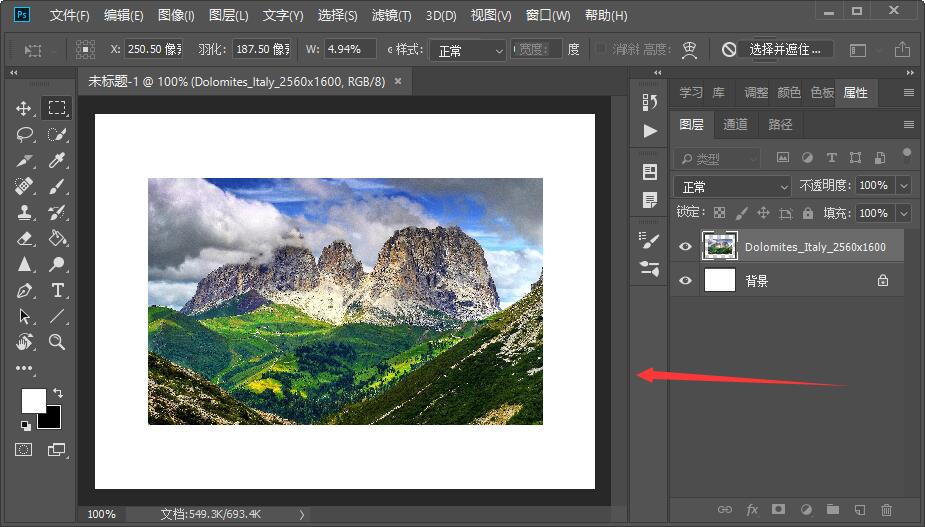Open the Brush Settings panel icon
Viewport: 925px width, 527px height.
pos(650,241)
